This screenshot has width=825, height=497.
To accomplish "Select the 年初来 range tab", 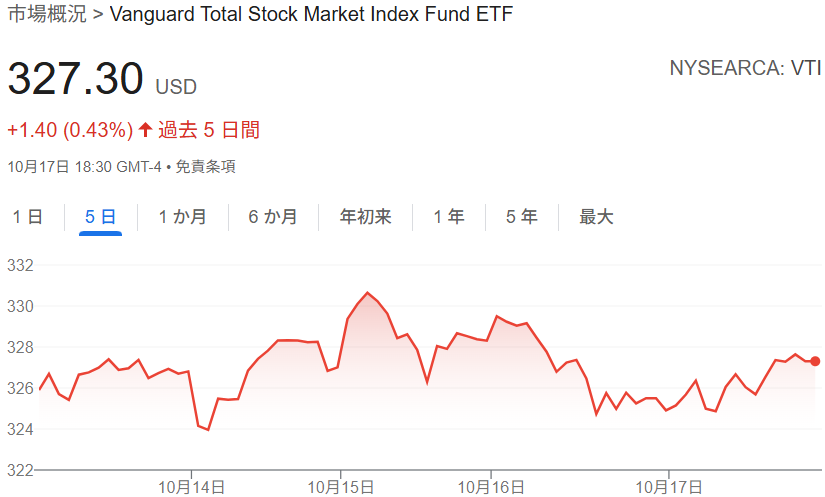I will (365, 217).
